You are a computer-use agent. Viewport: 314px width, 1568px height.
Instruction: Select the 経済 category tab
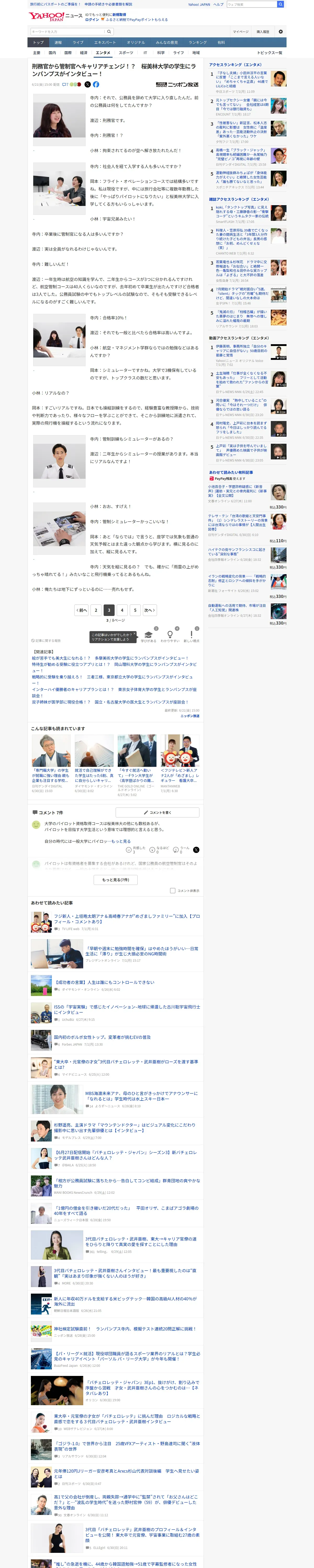(x=83, y=53)
